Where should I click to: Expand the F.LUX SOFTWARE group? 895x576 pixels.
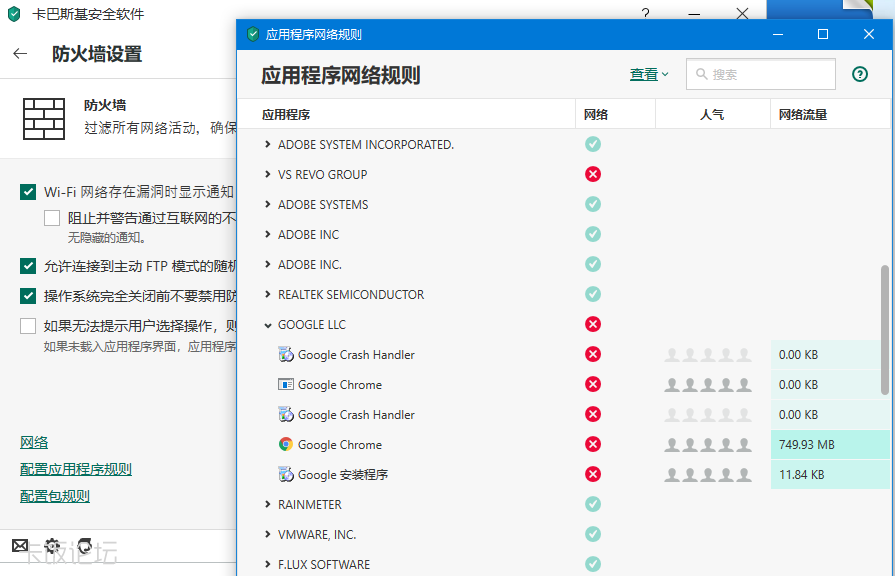coord(267,564)
